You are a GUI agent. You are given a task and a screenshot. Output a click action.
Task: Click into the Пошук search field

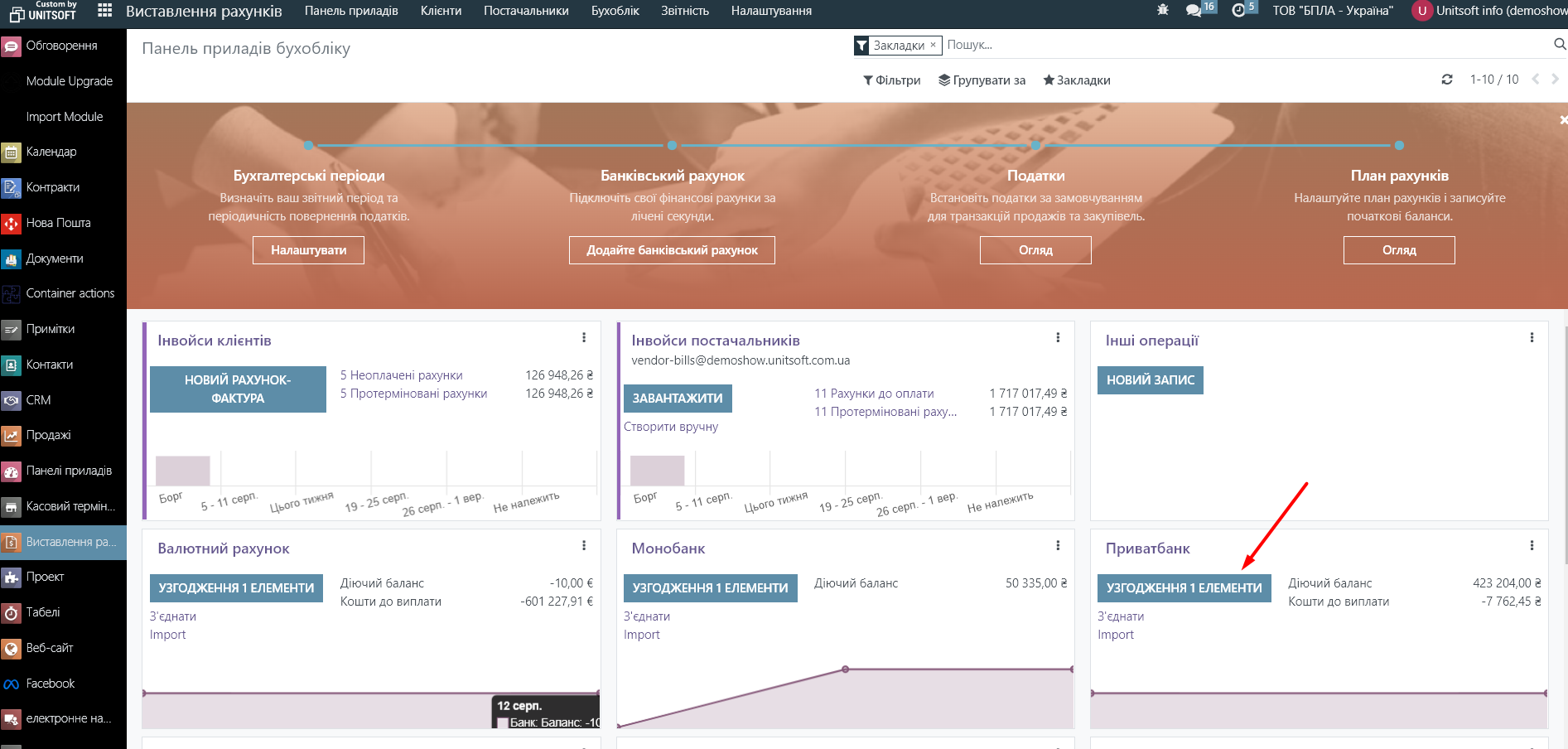coord(1242,45)
